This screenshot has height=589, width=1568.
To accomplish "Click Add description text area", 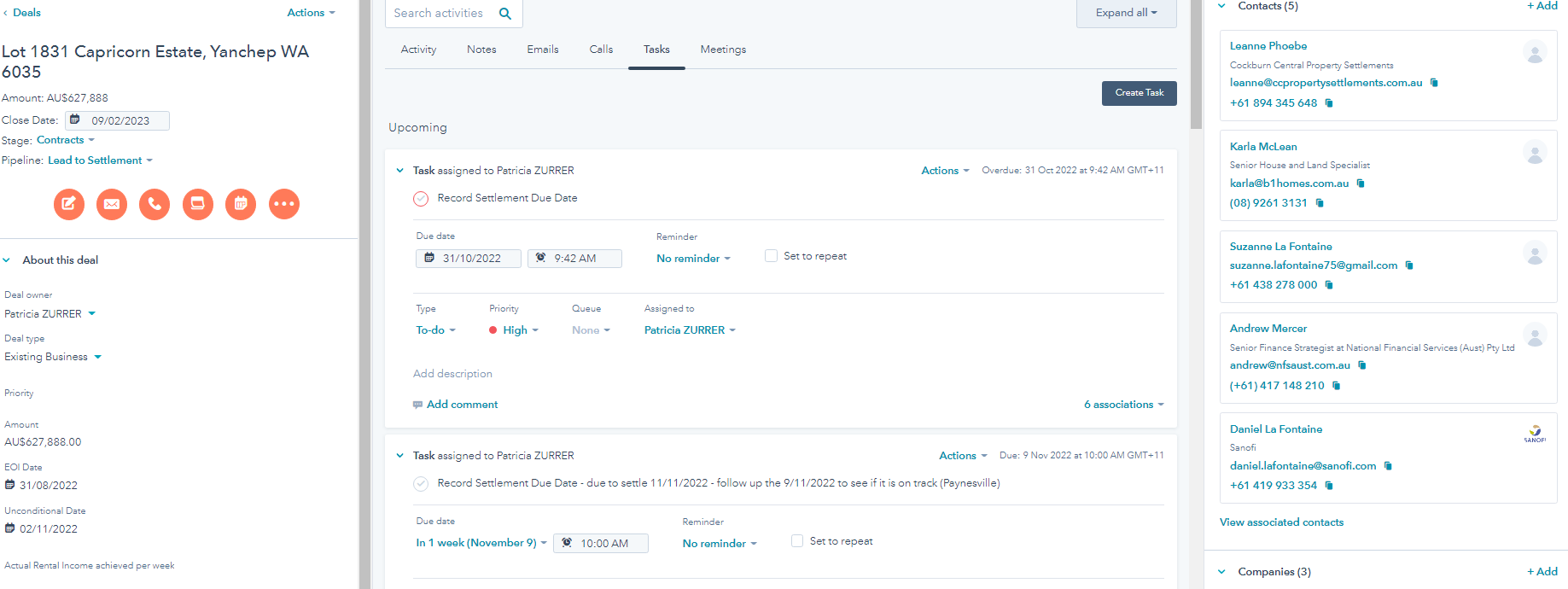I will pos(452,374).
